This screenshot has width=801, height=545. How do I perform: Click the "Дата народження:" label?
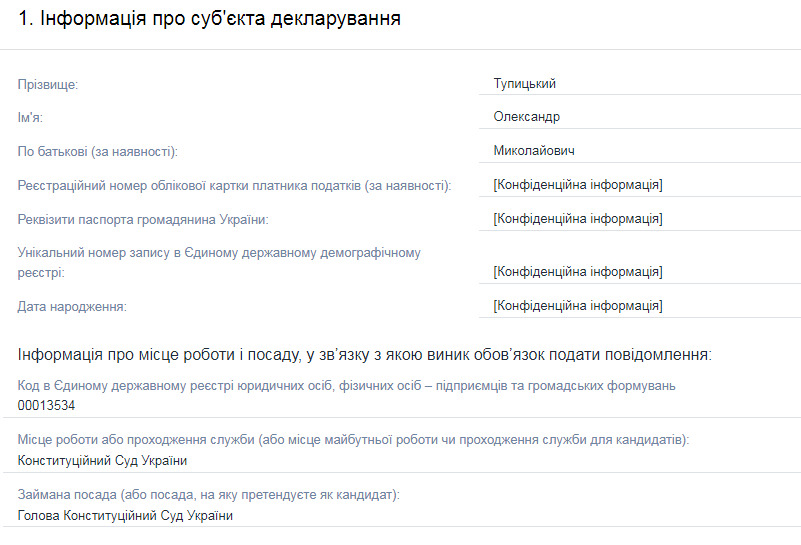click(x=72, y=306)
